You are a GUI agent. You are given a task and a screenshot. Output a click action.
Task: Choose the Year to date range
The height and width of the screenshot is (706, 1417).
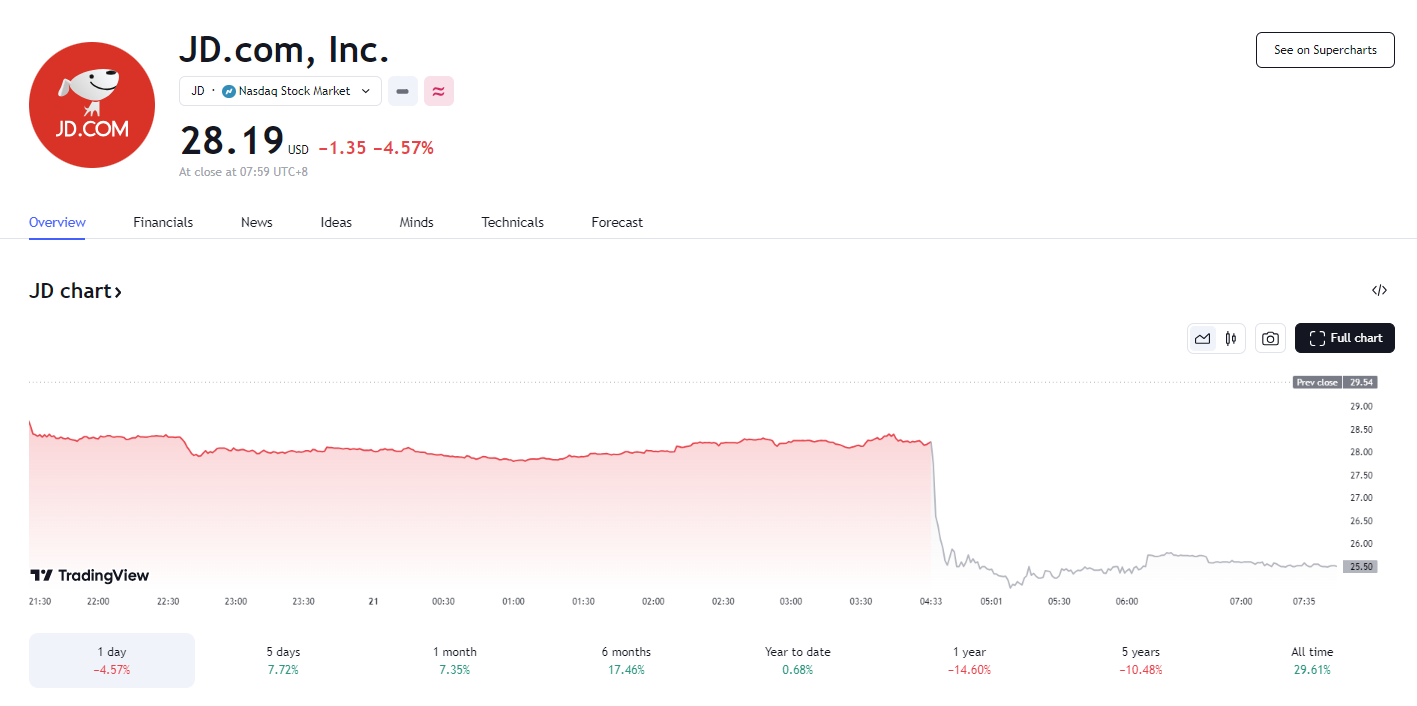click(797, 660)
